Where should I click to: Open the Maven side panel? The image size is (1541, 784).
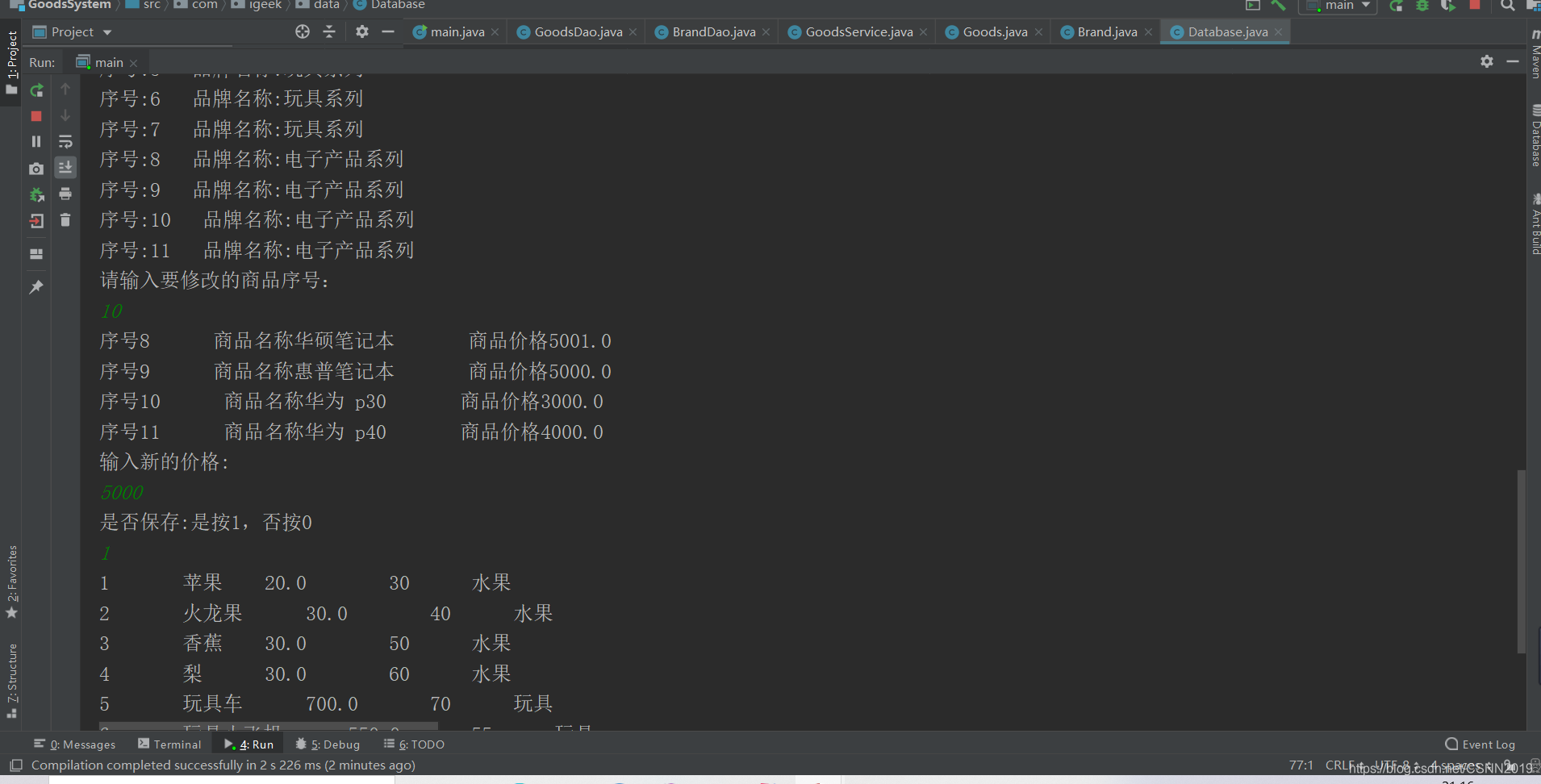(1535, 55)
